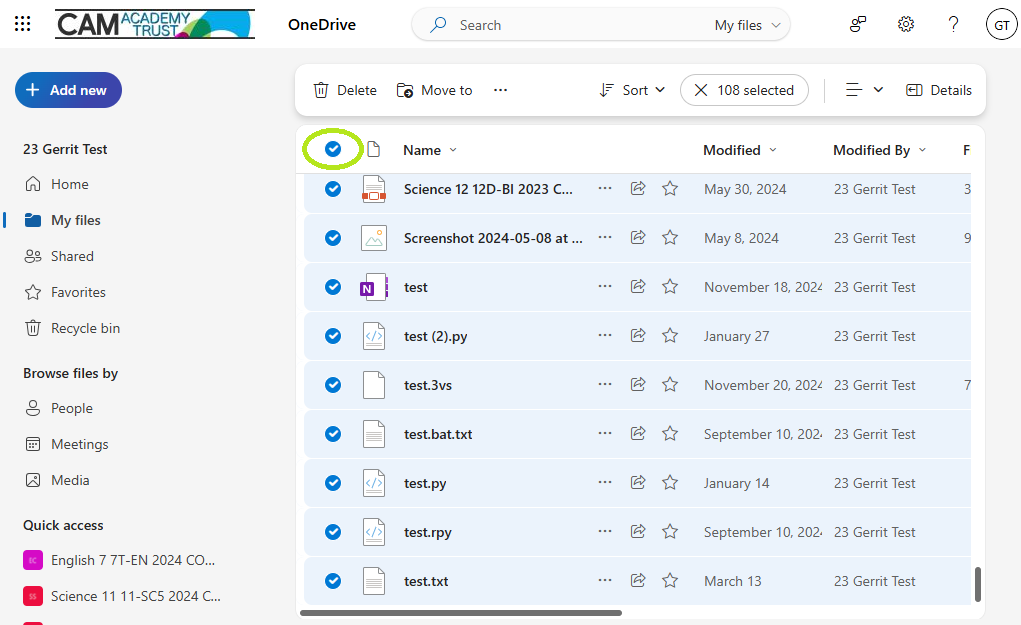Open Shared in sidebar
Viewport: 1021px width, 625px height.
pos(59,256)
